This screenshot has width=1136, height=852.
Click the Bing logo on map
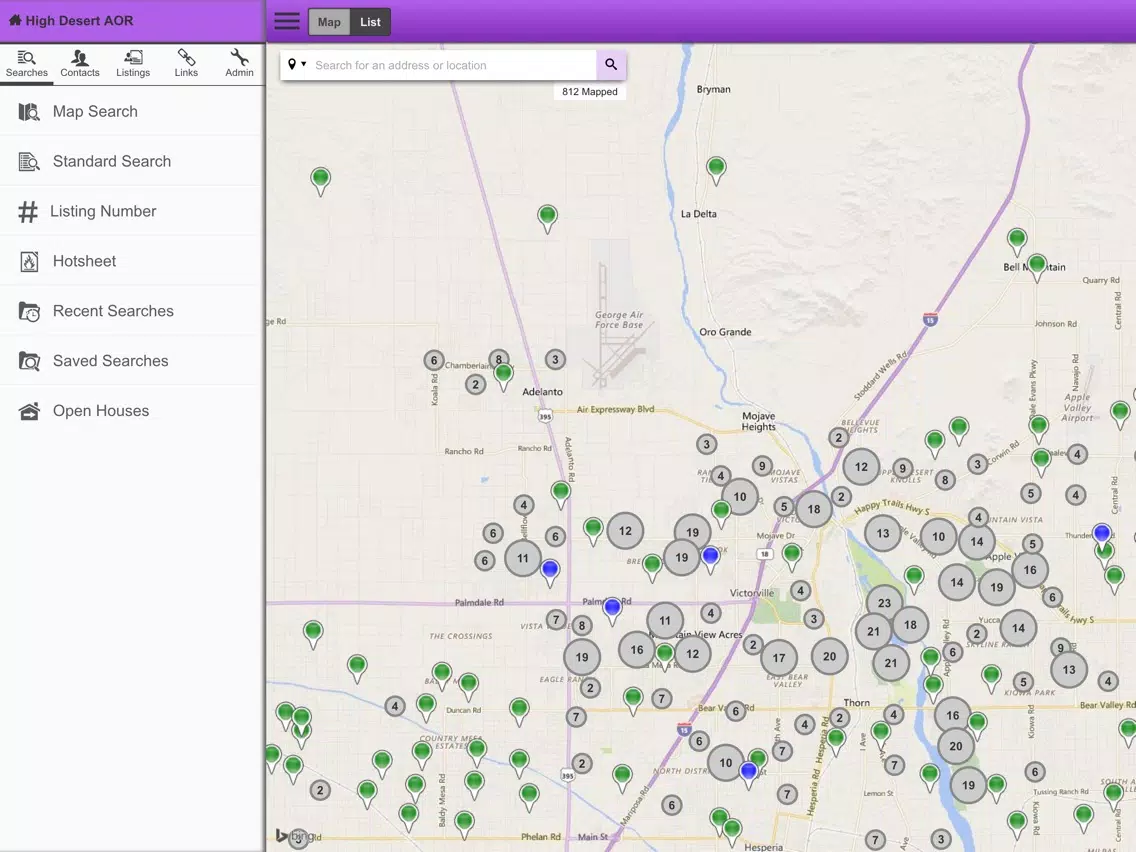click(294, 836)
